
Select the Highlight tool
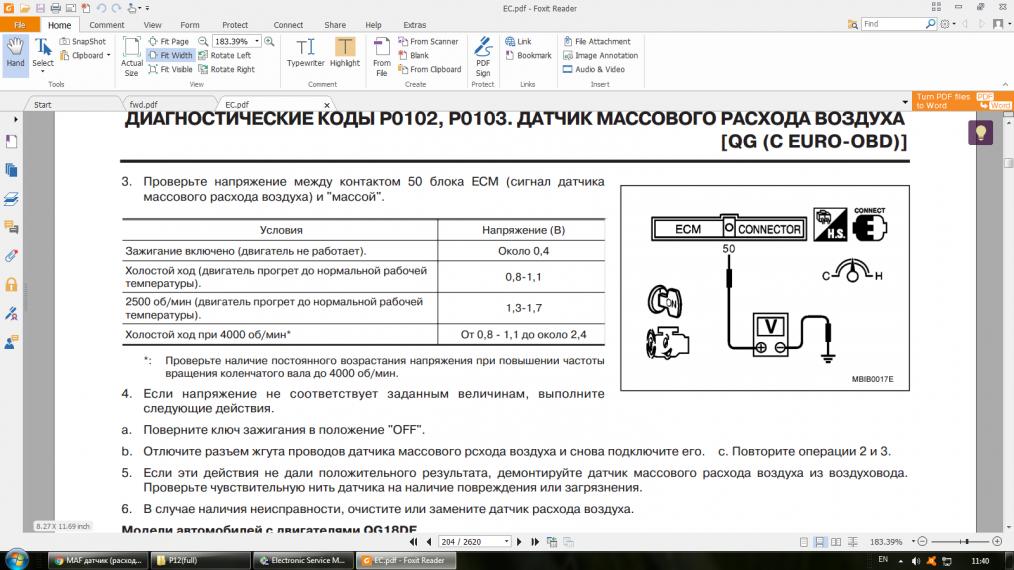(345, 52)
